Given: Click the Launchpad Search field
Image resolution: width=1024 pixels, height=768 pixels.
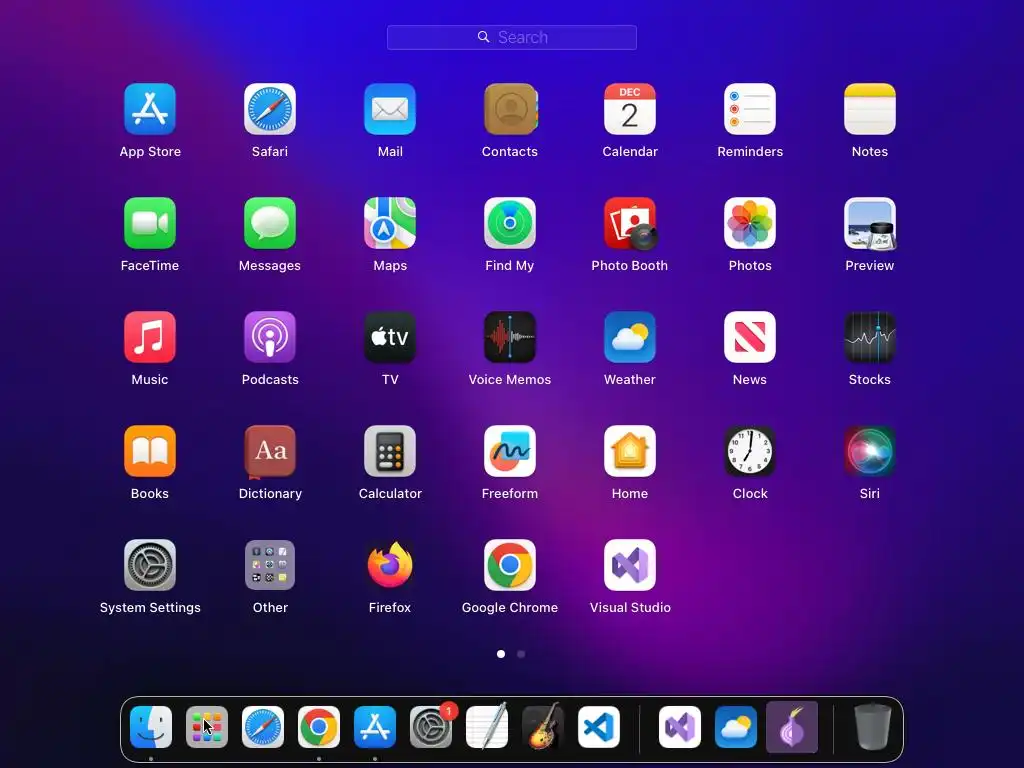Looking at the screenshot, I should click(512, 37).
